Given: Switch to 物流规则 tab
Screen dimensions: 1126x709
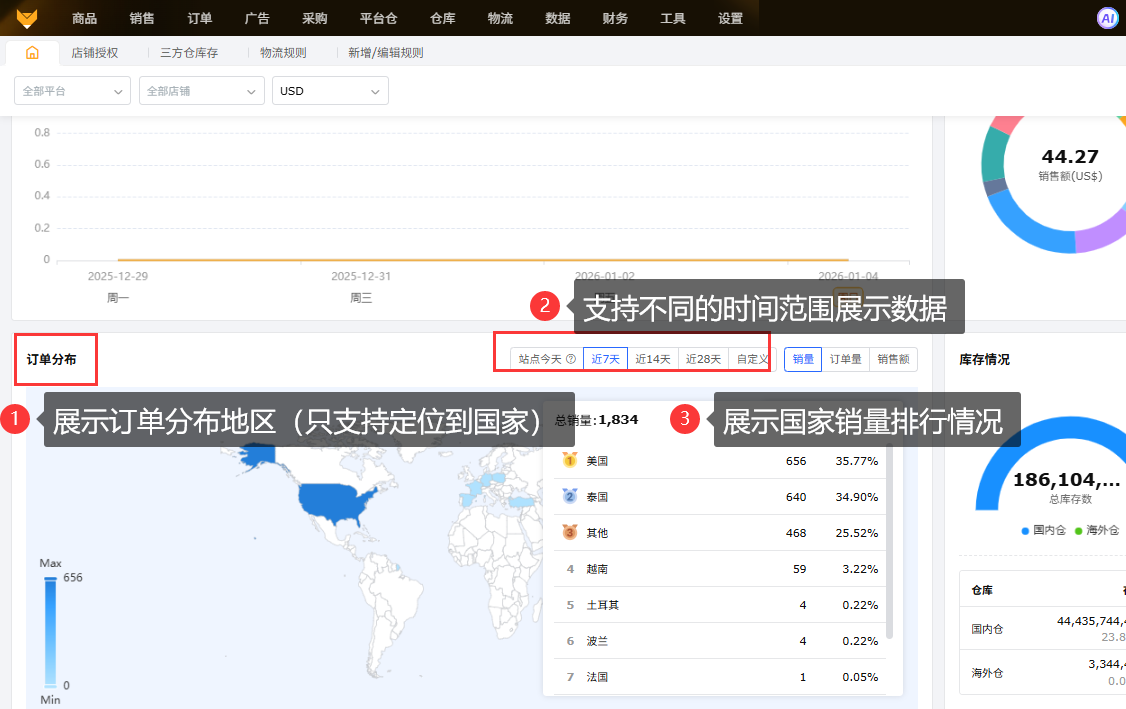Looking at the screenshot, I should tap(283, 53).
